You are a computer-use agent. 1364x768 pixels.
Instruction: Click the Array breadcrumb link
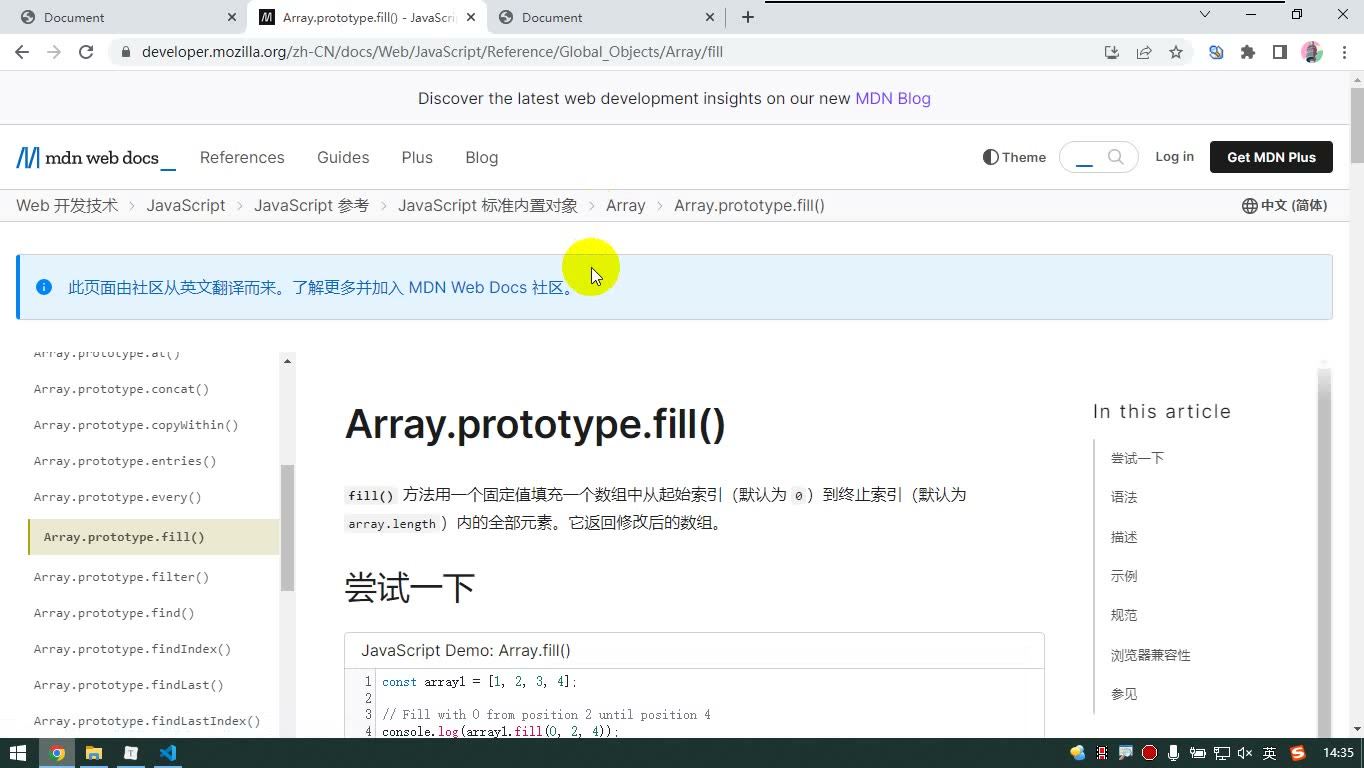(625, 206)
